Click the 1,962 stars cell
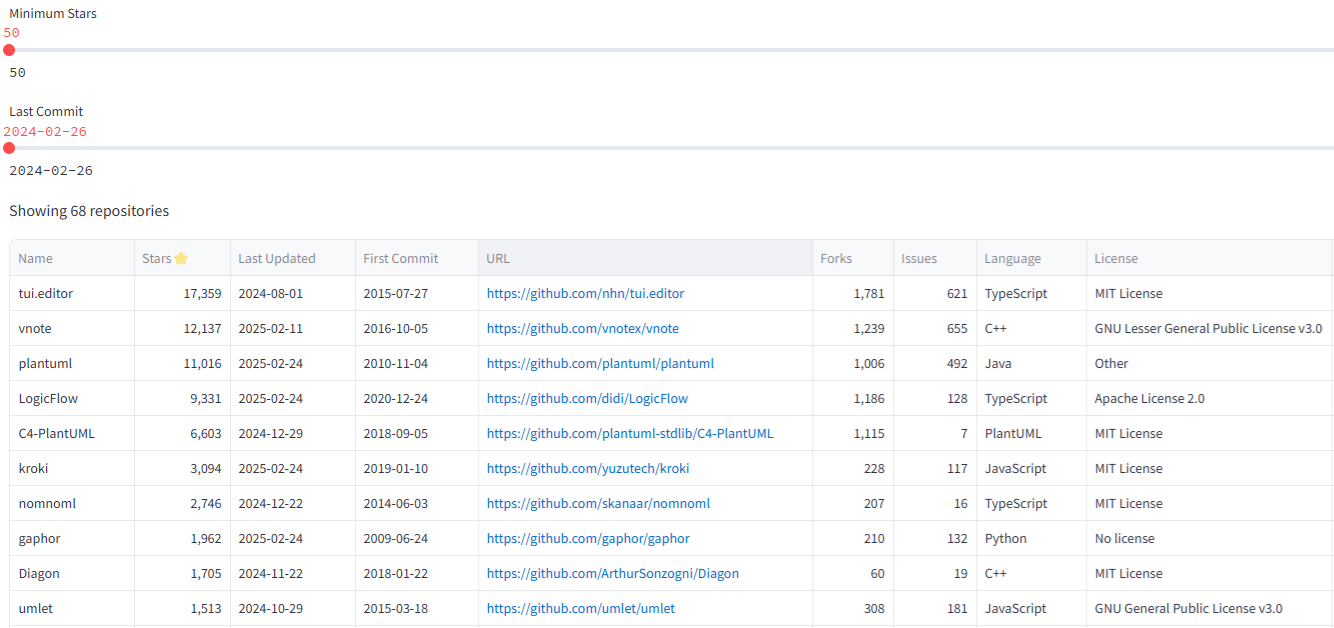The width and height of the screenshot is (1334, 628). coord(183,539)
